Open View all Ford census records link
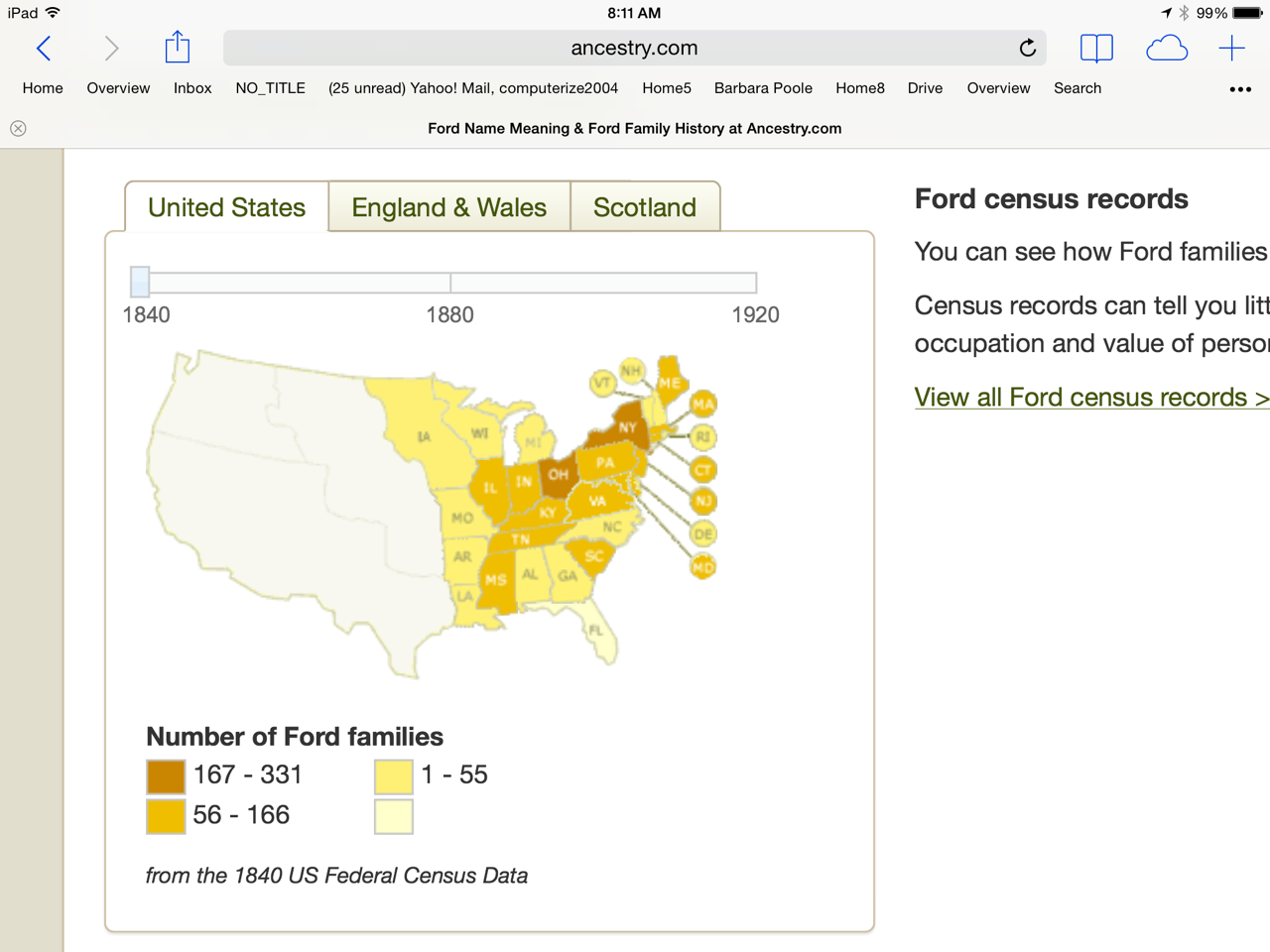Screen dimensions: 1270x952 pos(1091,397)
